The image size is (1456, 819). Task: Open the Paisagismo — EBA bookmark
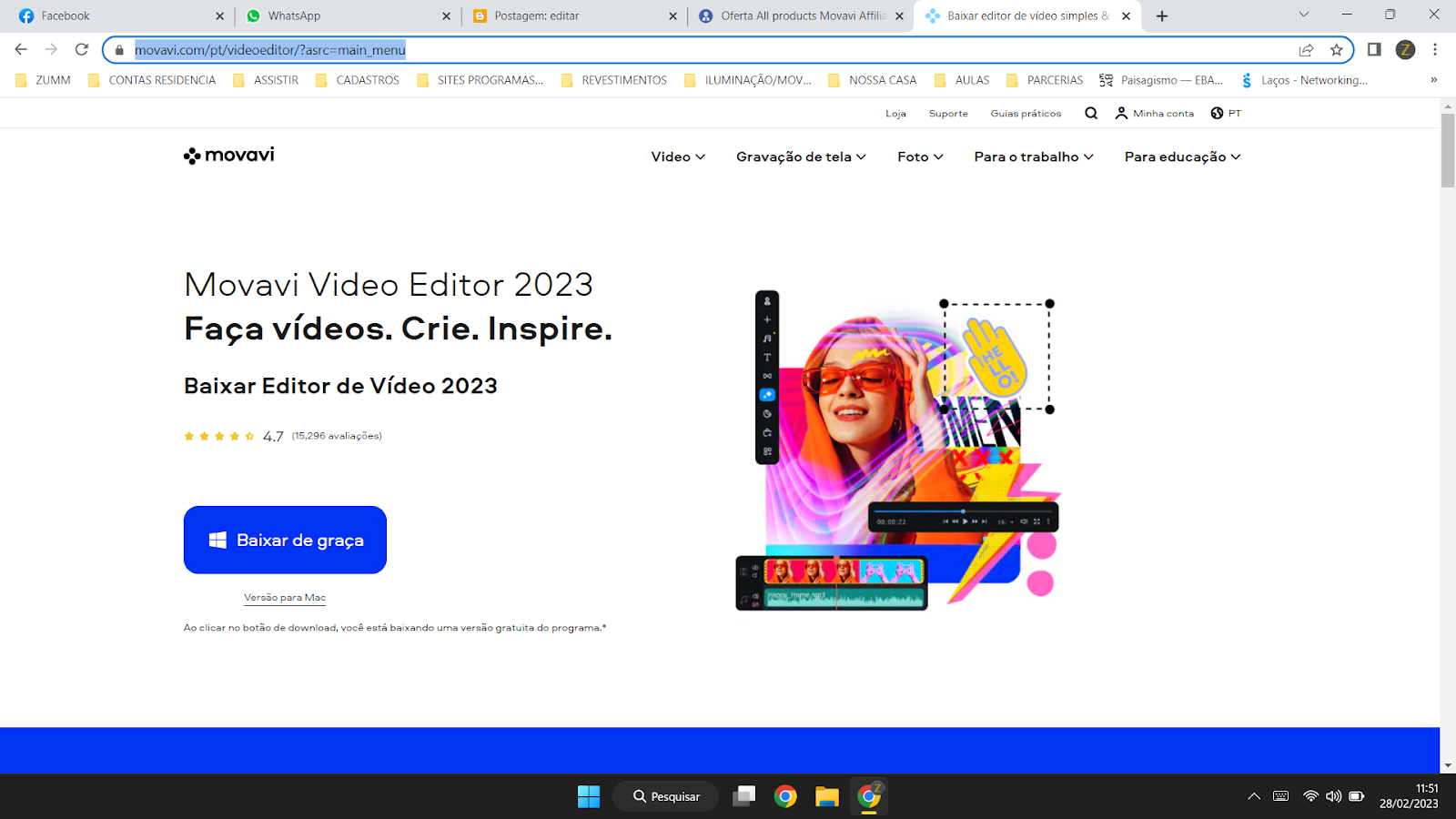tap(1161, 80)
